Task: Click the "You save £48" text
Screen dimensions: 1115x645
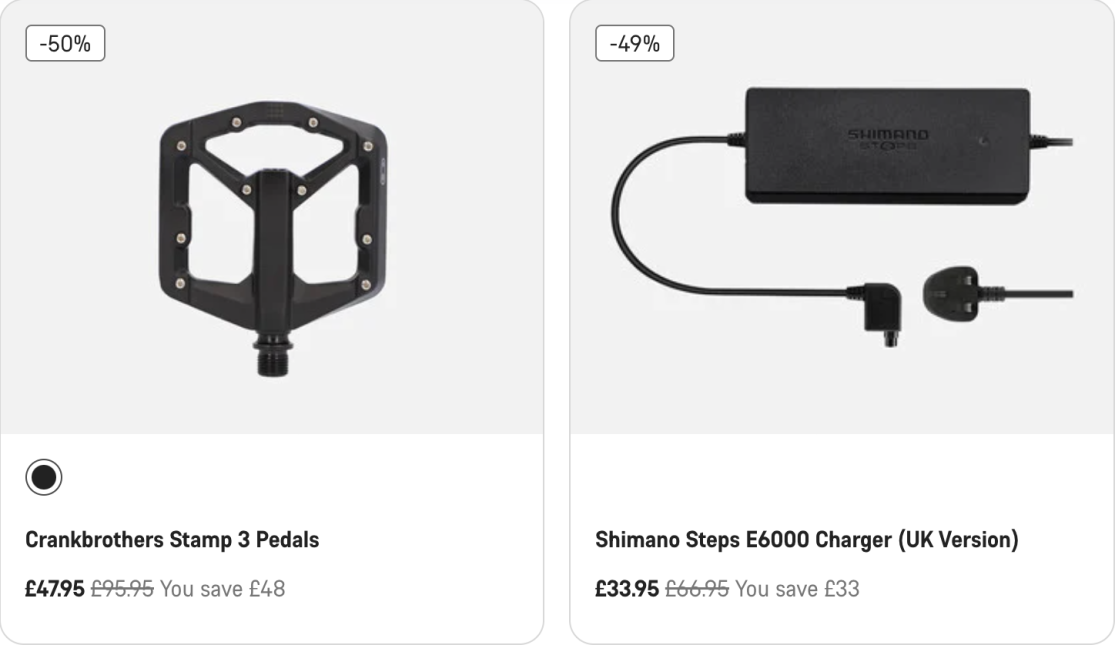Action: tap(222, 589)
